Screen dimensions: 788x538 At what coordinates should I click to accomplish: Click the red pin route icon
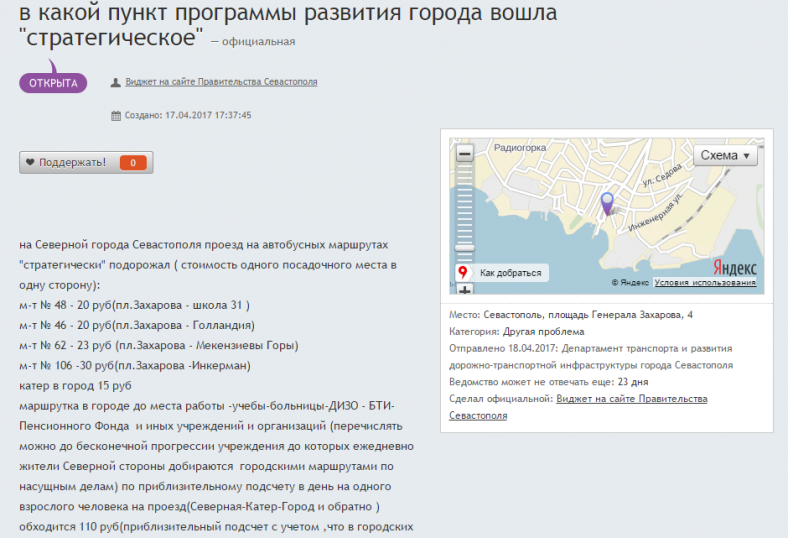463,272
